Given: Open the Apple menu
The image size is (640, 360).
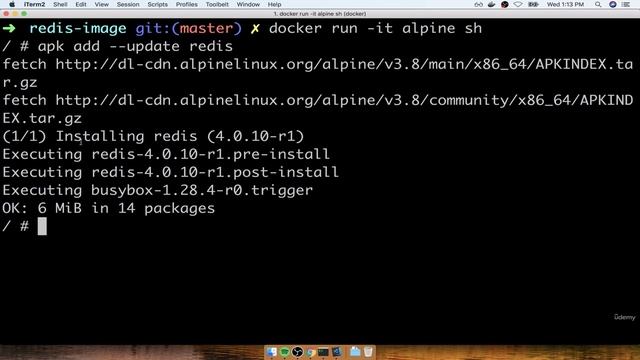Looking at the screenshot, I should click(x=12, y=4).
